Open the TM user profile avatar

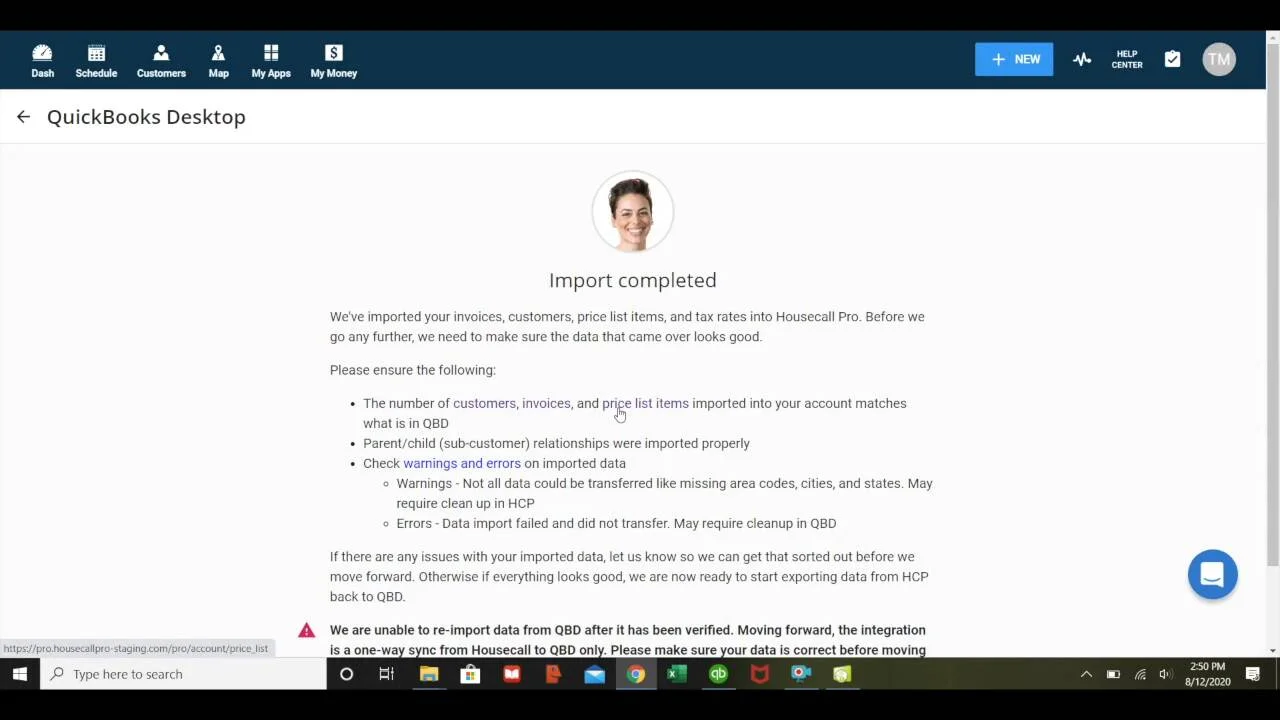pos(1218,59)
